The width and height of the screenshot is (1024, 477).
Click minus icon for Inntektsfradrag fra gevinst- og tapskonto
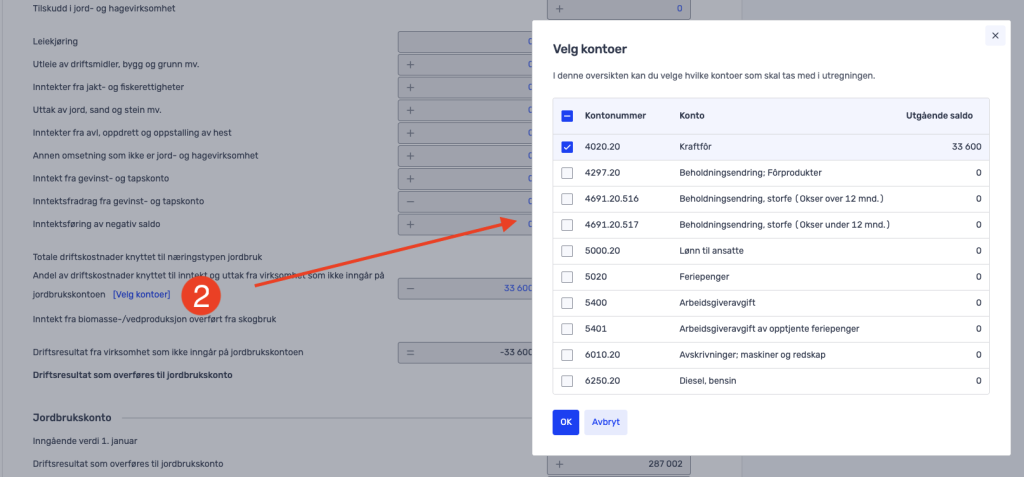point(410,201)
